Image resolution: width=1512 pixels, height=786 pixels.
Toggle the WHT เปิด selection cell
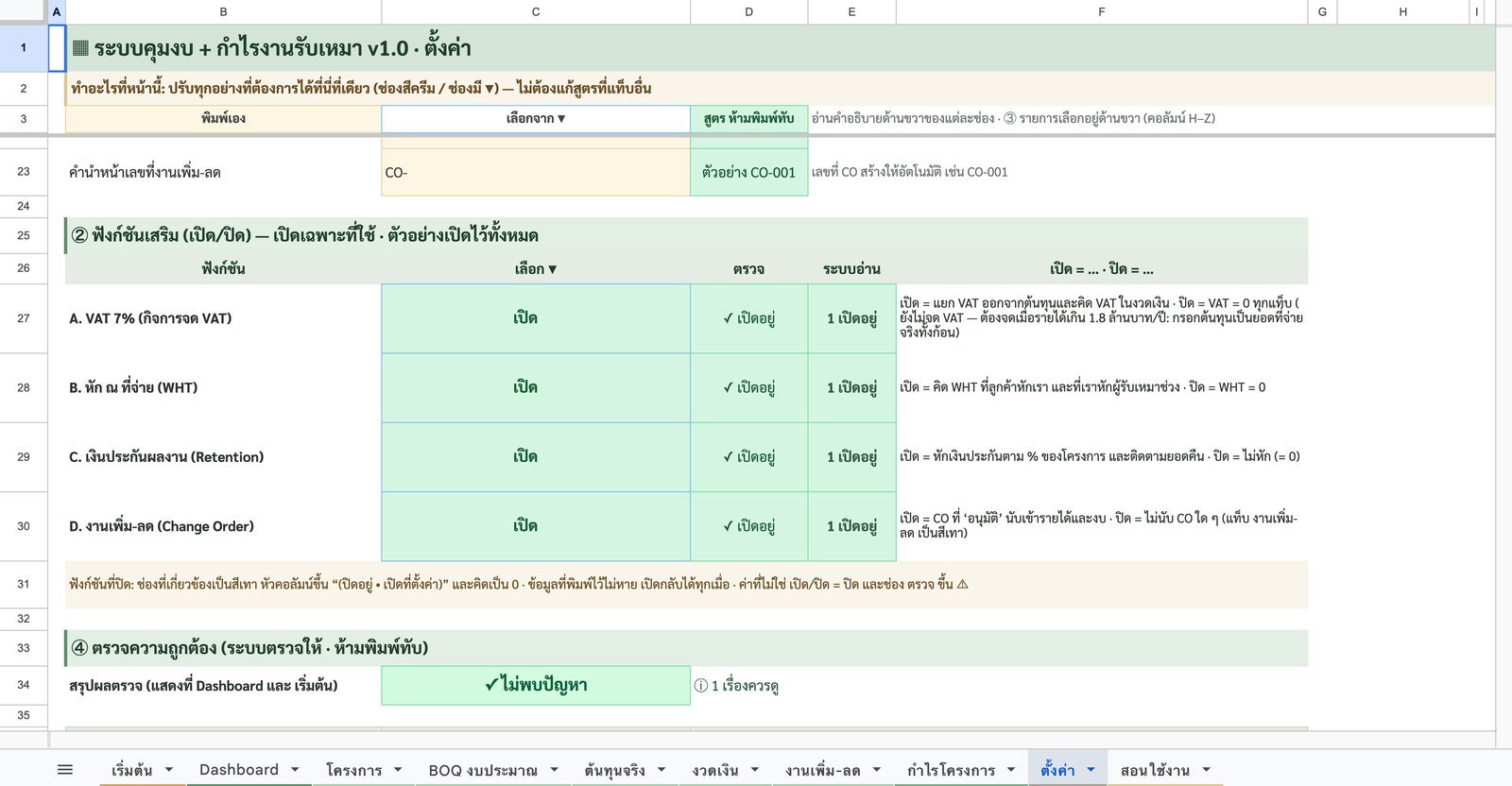[536, 387]
